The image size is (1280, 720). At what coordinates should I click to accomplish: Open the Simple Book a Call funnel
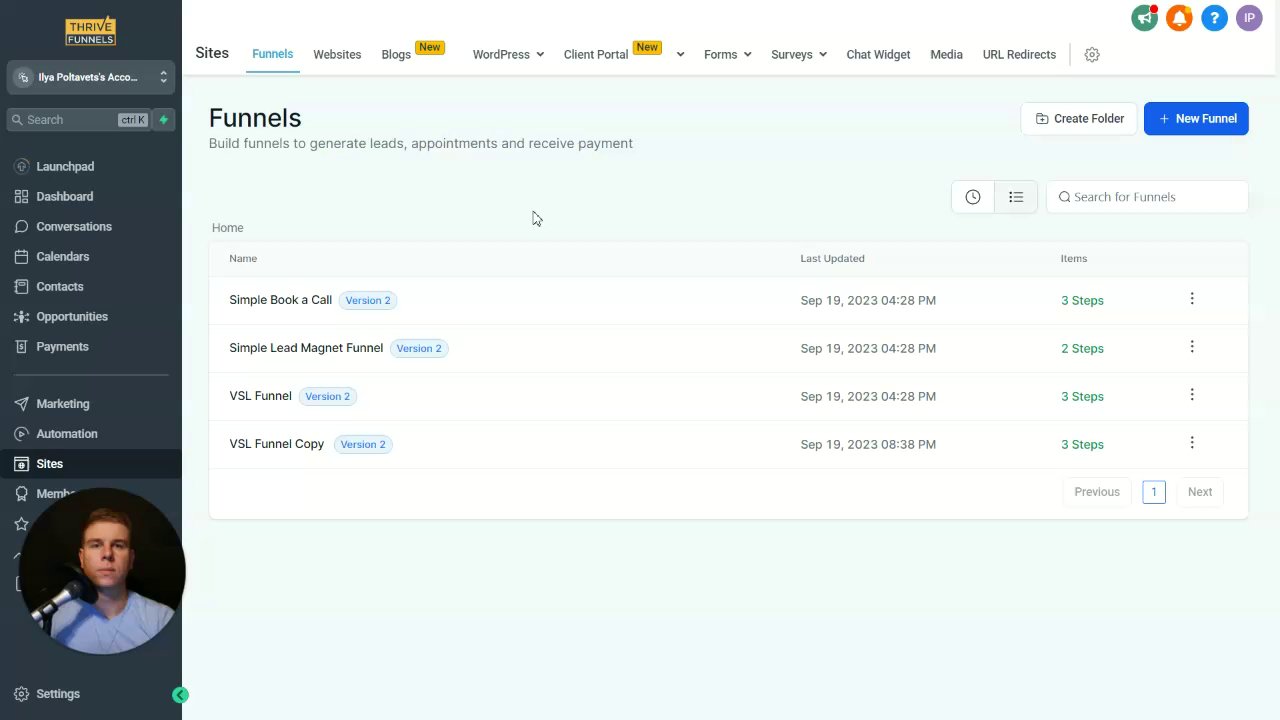coord(280,300)
